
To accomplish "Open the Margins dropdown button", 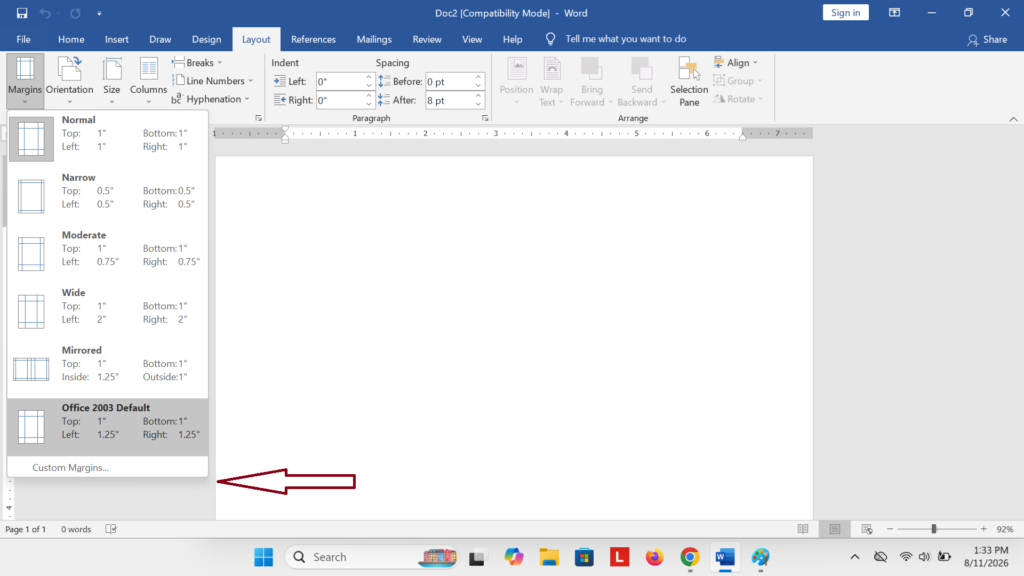I will pos(25,81).
